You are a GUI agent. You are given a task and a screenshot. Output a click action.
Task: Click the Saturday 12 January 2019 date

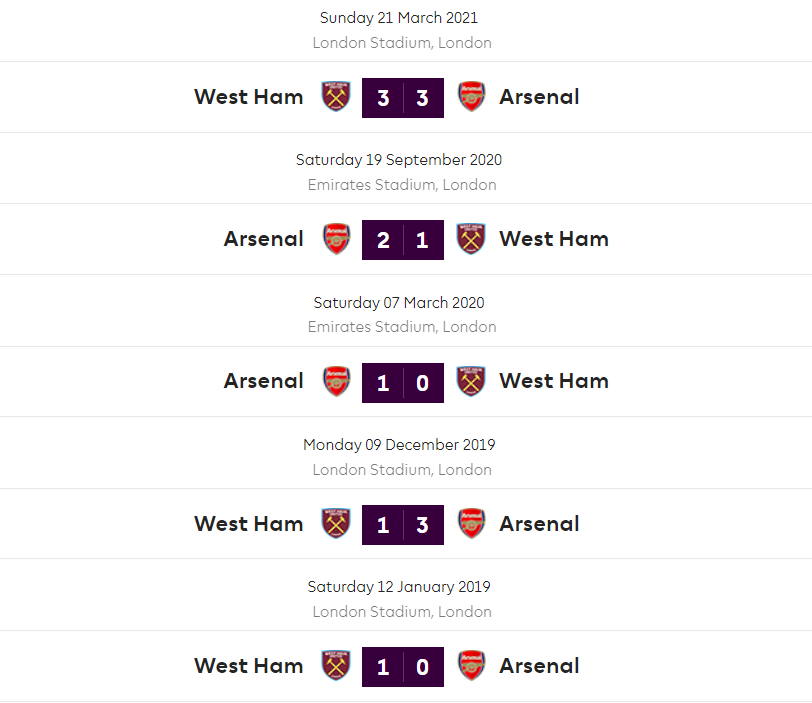click(399, 587)
